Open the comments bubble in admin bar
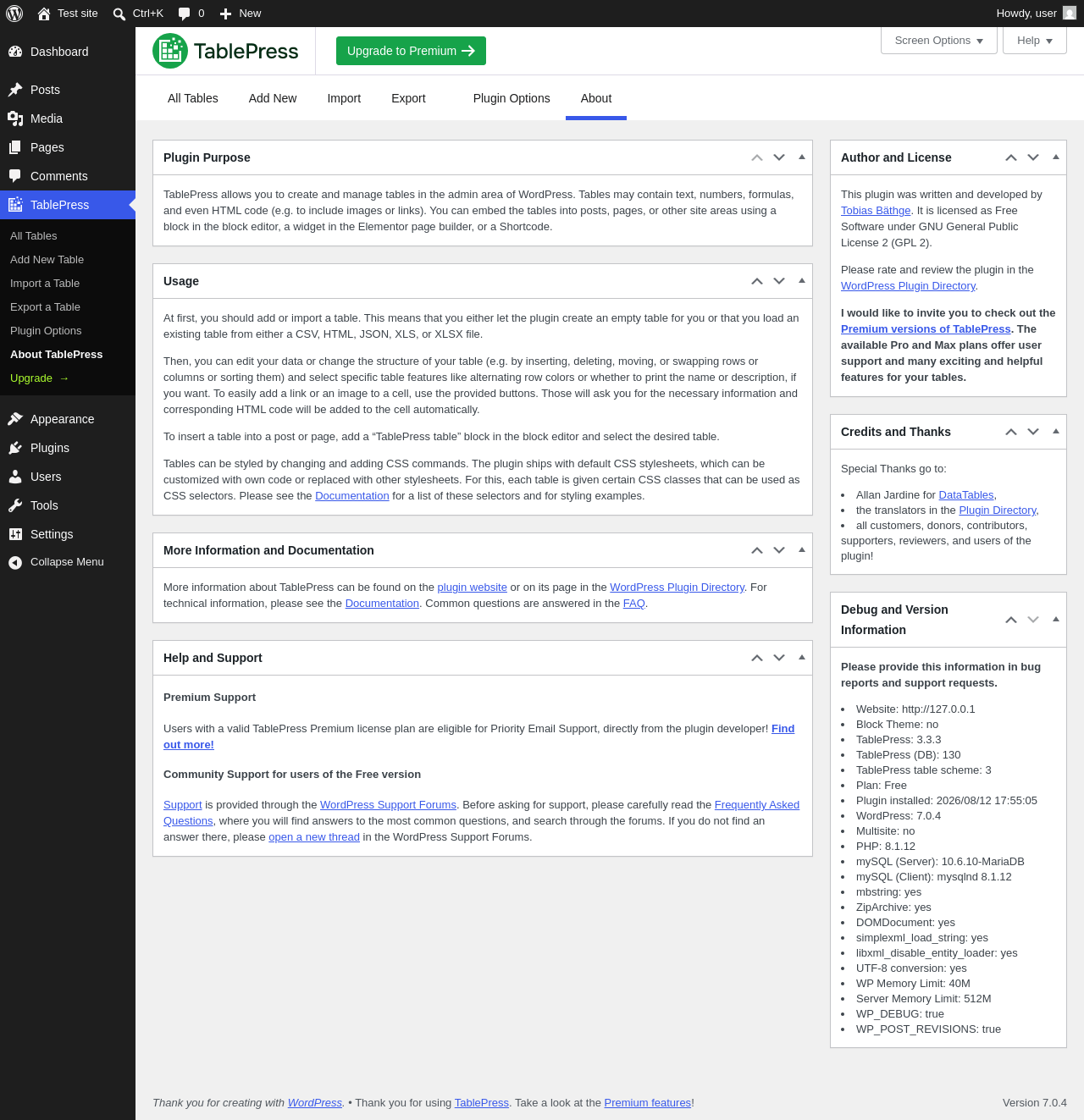 (185, 14)
